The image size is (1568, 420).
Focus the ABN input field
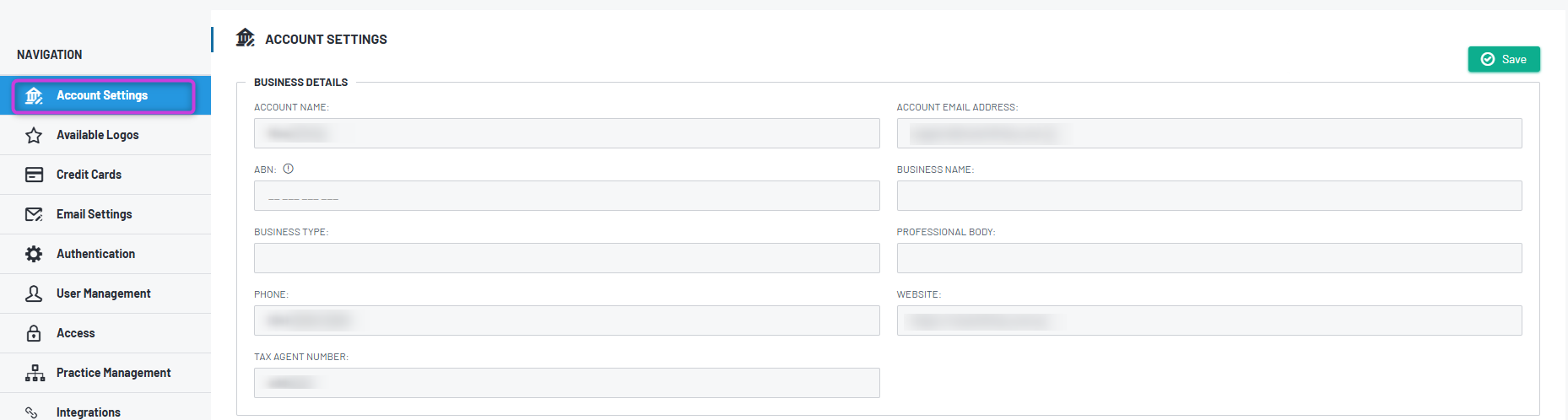566,196
